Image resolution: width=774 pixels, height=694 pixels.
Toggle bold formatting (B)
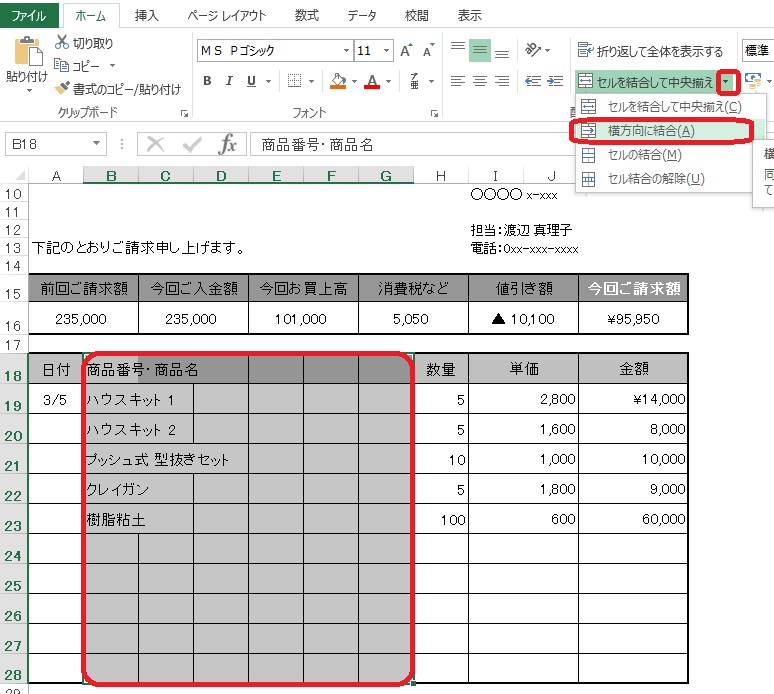point(208,81)
